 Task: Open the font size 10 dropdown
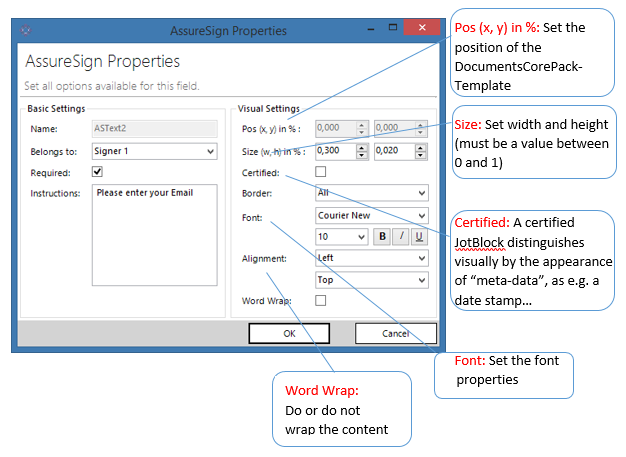point(342,237)
